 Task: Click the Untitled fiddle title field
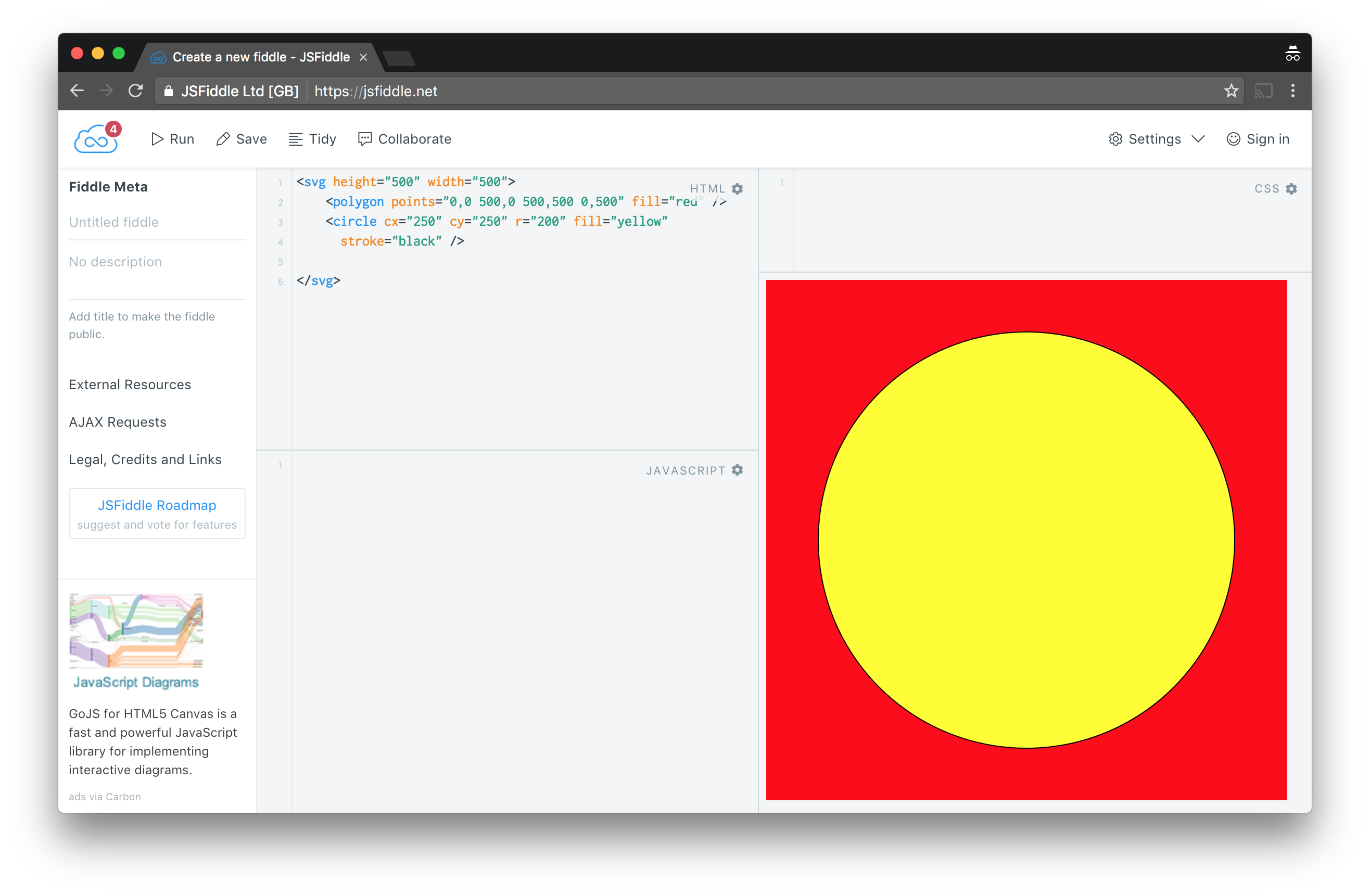(157, 222)
